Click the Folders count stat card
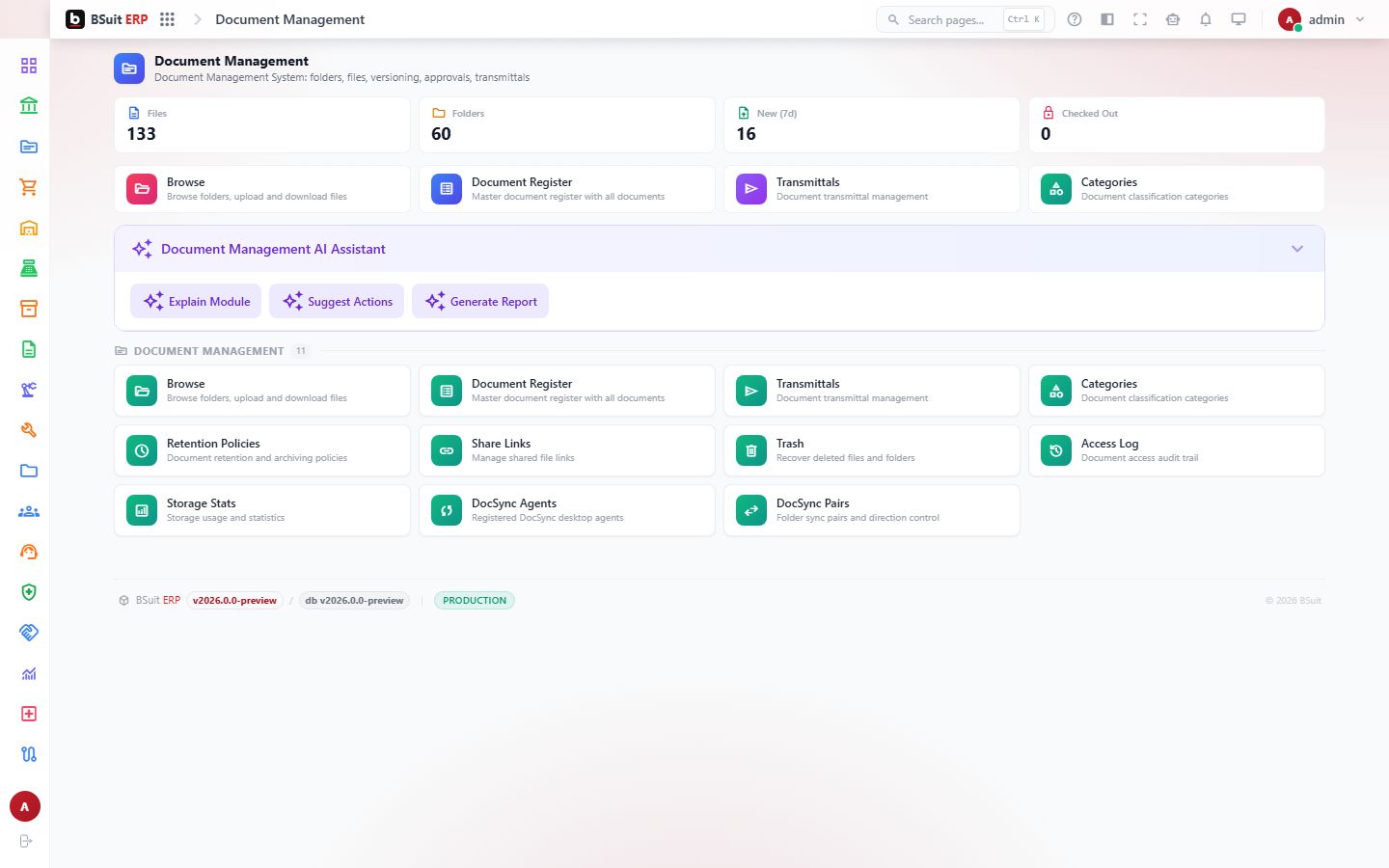Screen dimensions: 1389x868 pos(567,124)
